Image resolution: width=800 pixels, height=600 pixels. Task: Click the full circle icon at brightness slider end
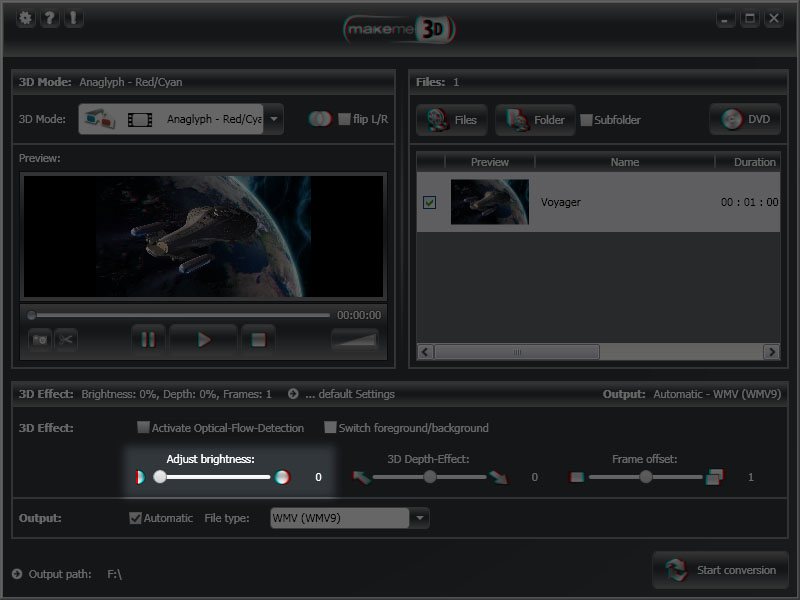tap(282, 477)
